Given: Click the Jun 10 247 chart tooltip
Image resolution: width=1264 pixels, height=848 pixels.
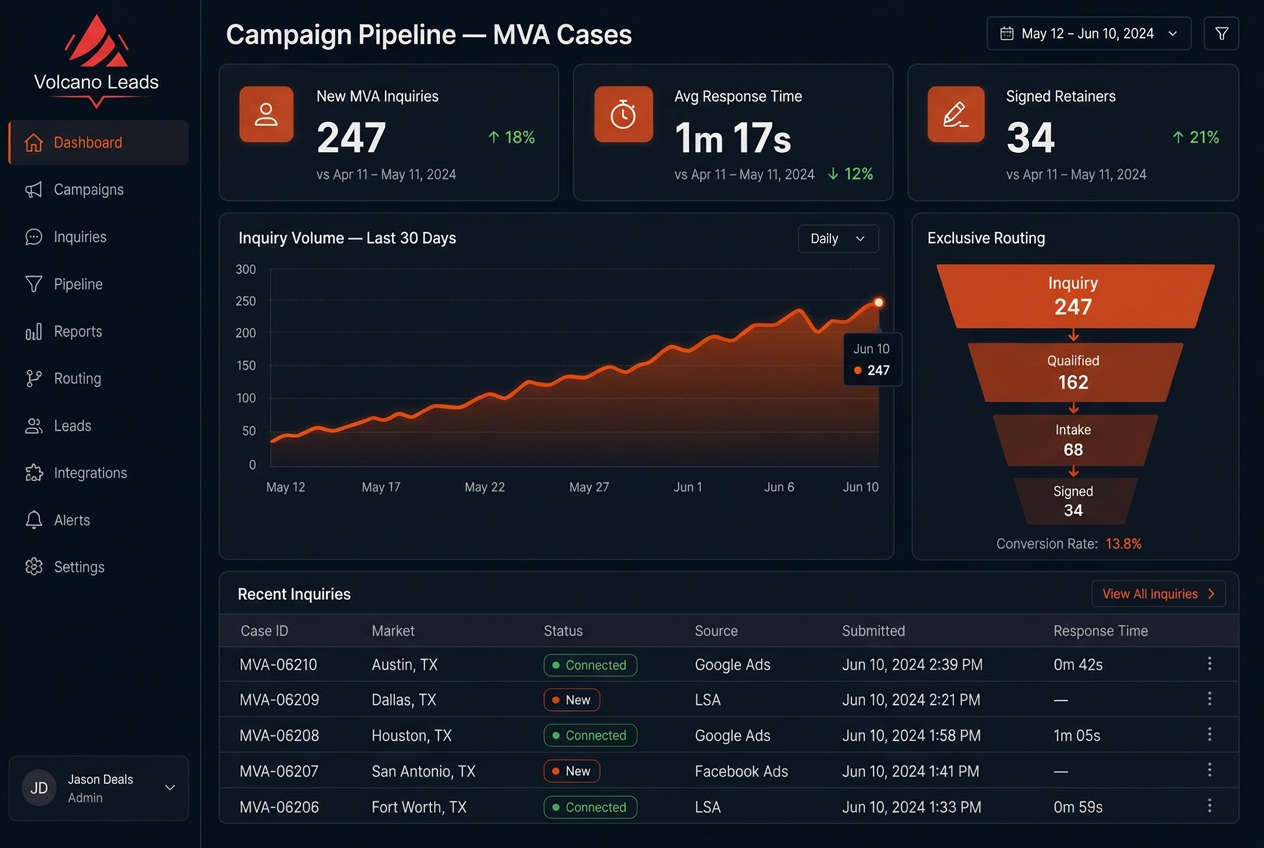Looking at the screenshot, I should pos(873,360).
